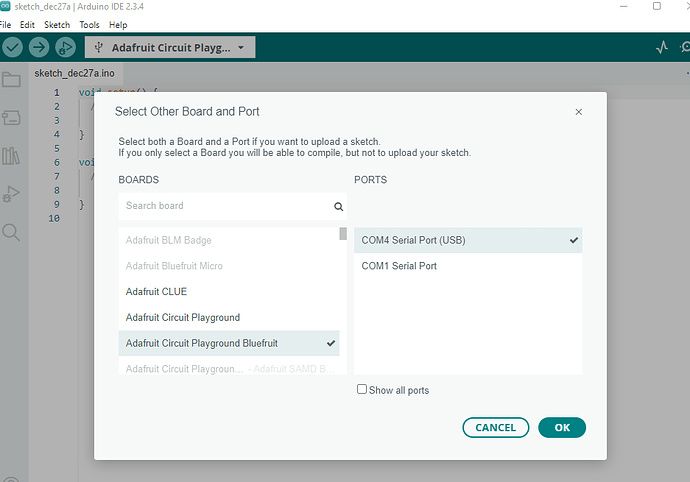Open the Boards Manager sidebar icon
Viewport: 690px width, 482px height.
[11, 118]
